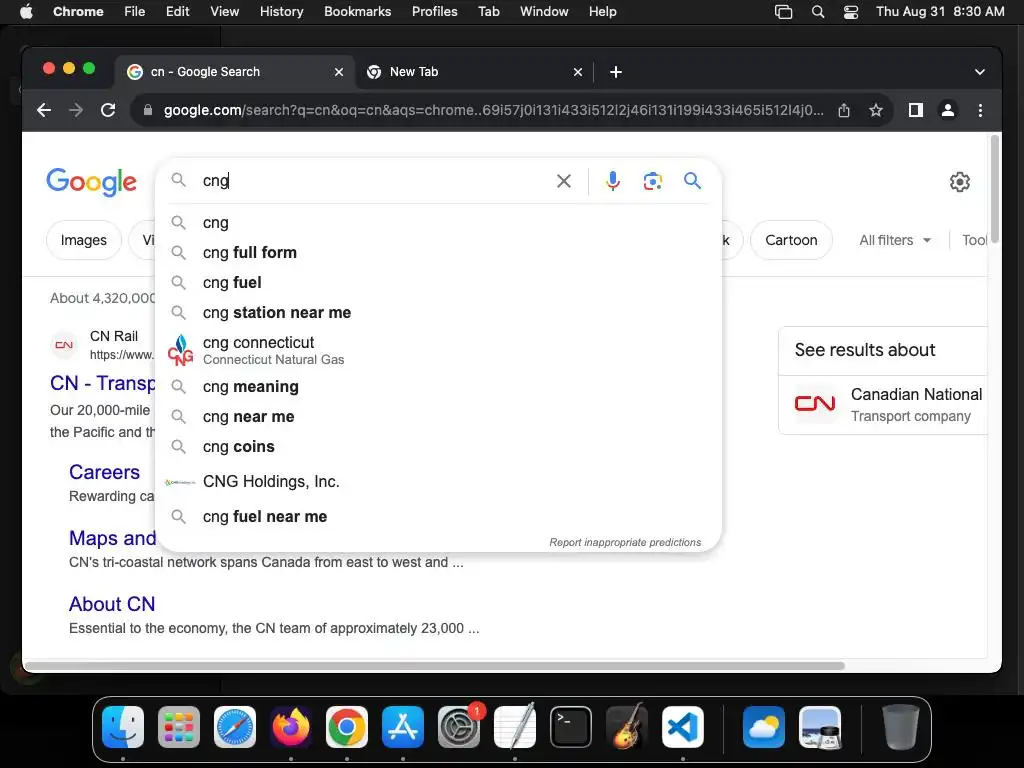
Task: Open Launchpad from the dock
Action: [179, 727]
